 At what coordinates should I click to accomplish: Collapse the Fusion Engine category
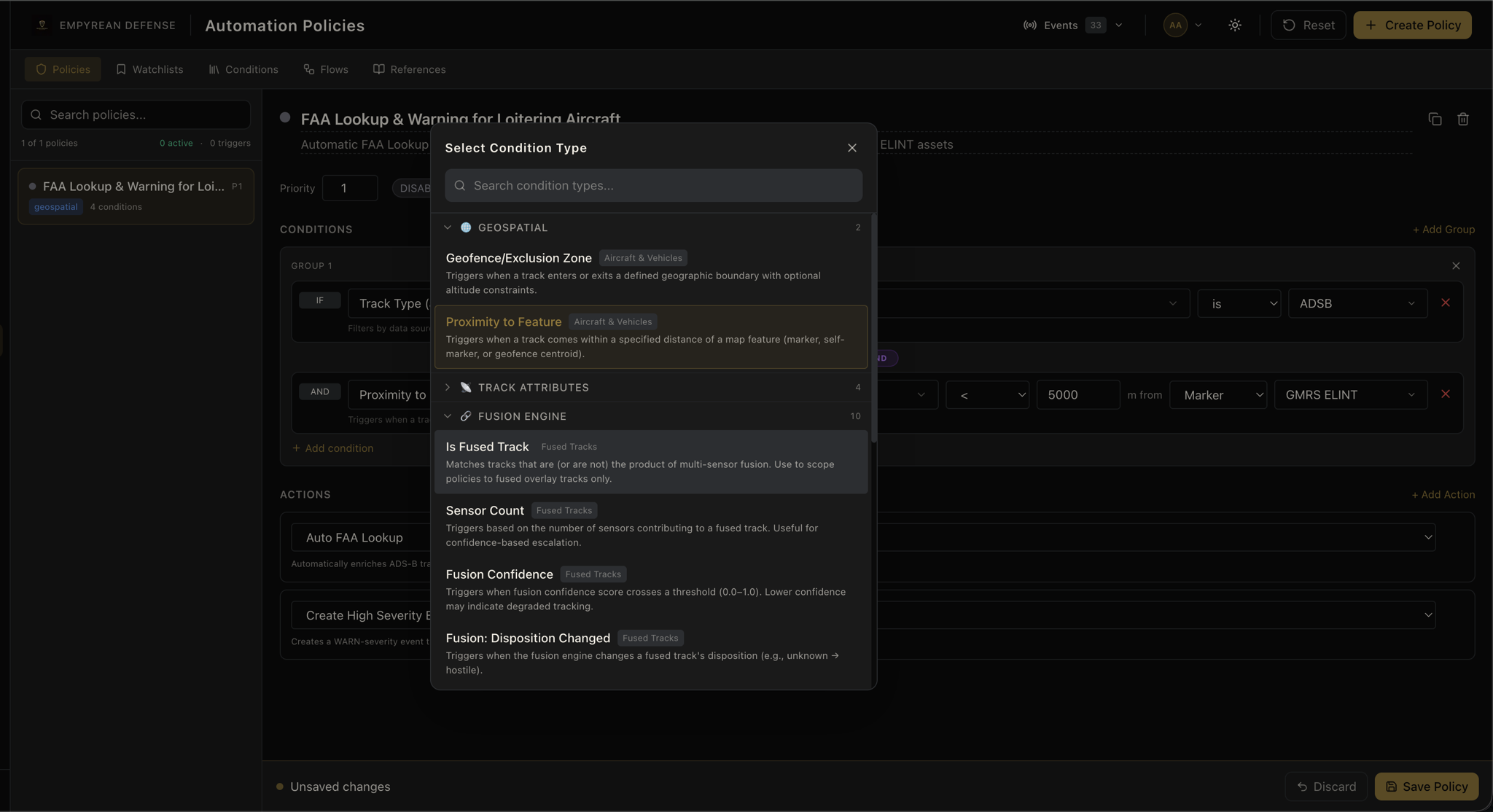[x=448, y=416]
